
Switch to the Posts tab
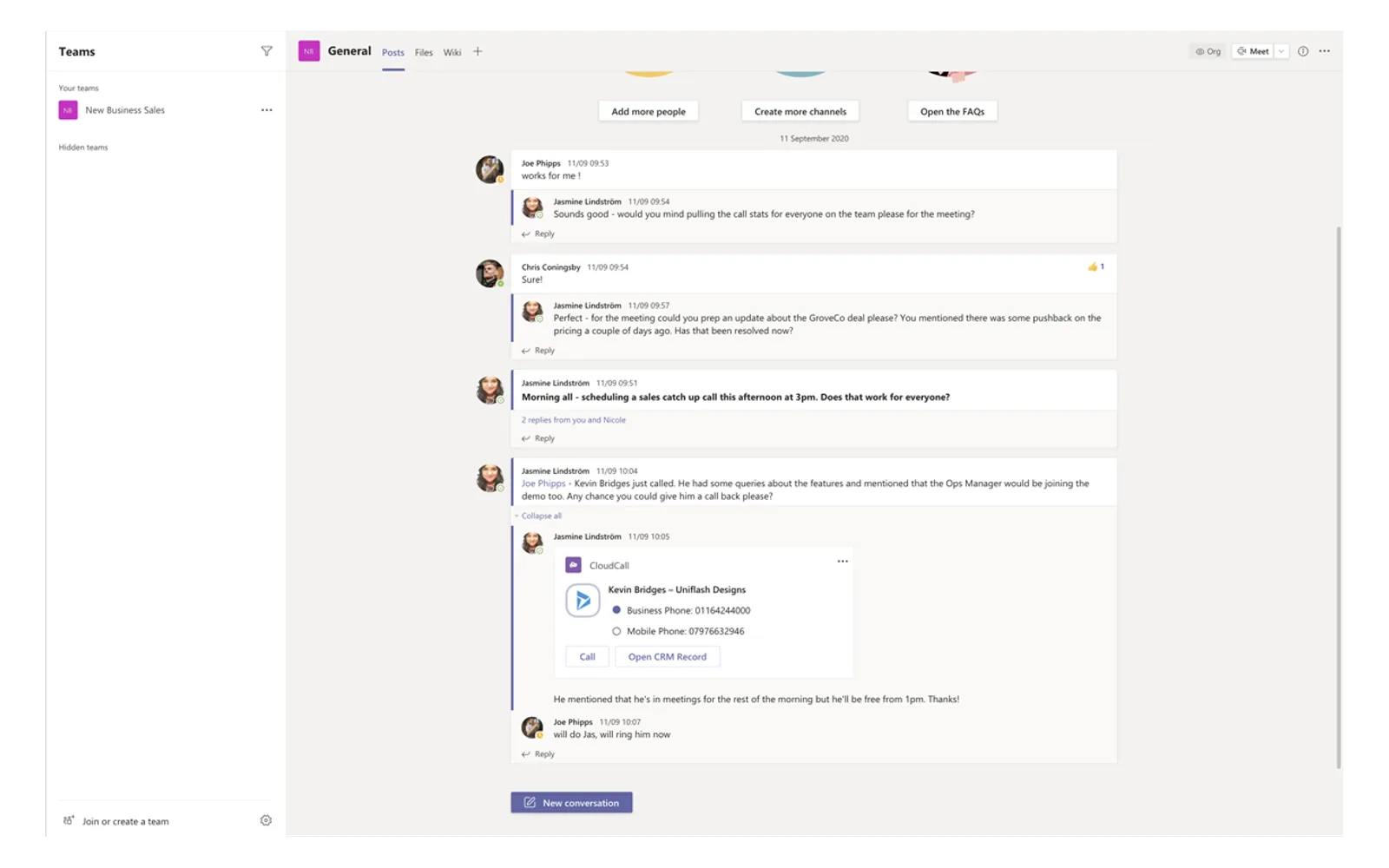[x=393, y=52]
